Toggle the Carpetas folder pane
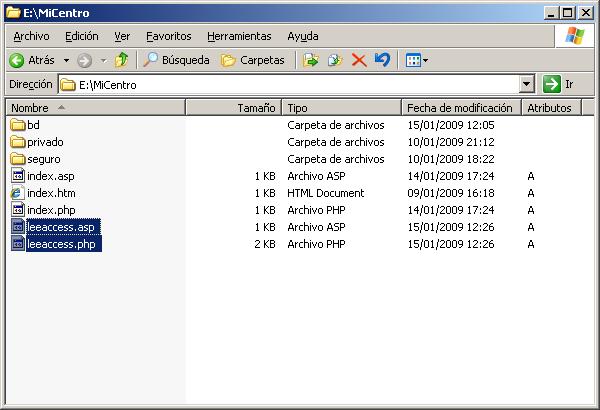The width and height of the screenshot is (600, 410). pos(252,60)
